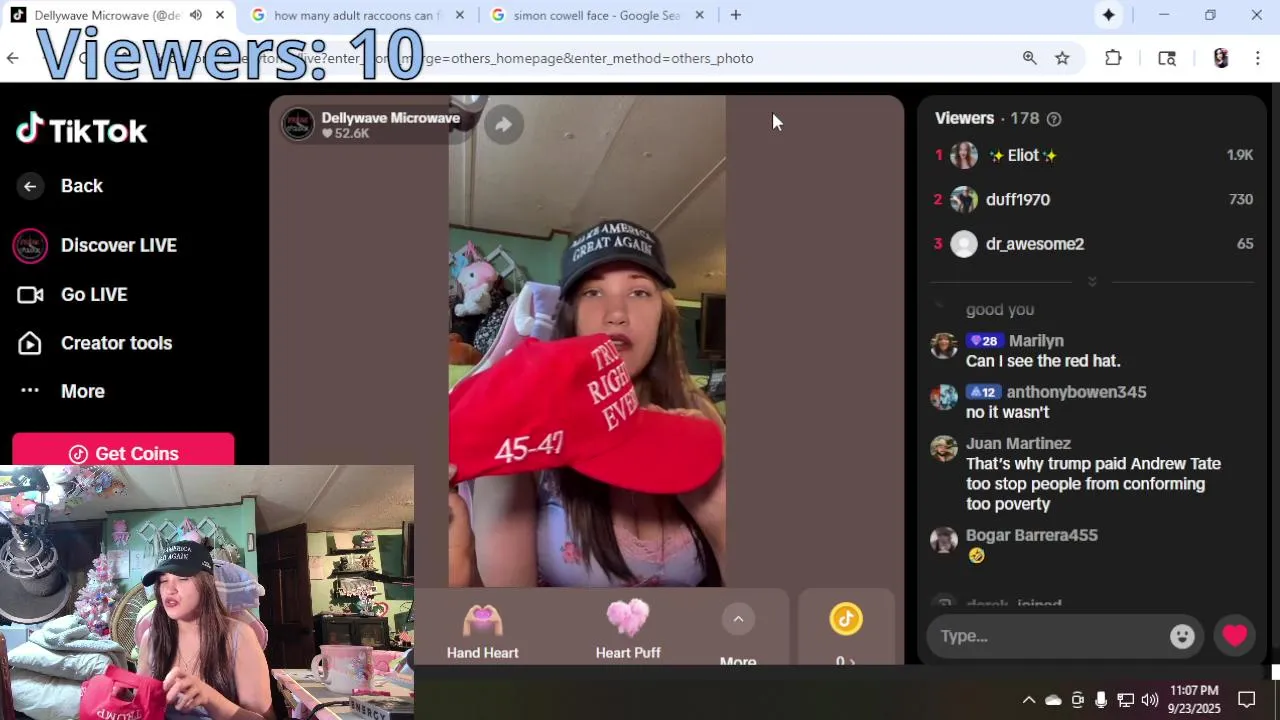This screenshot has height=720, width=1280.
Task: Open duff1970 viewer profile
Action: click(1017, 199)
